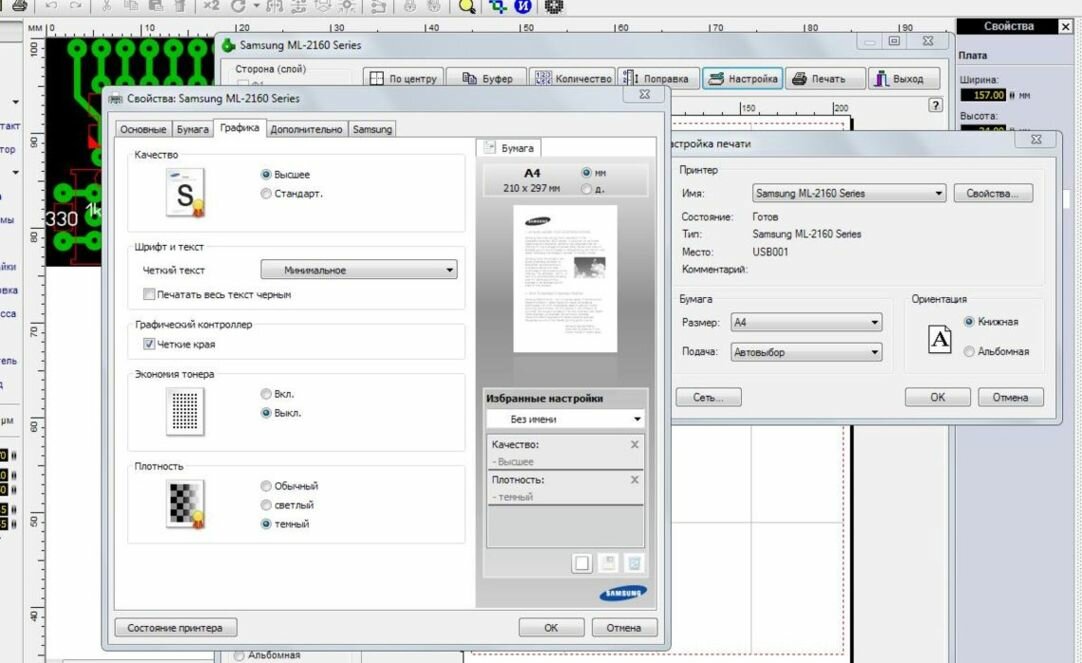Switch to the 'Графика' tab
Image resolution: width=1082 pixels, height=663 pixels.
pyautogui.click(x=239, y=128)
